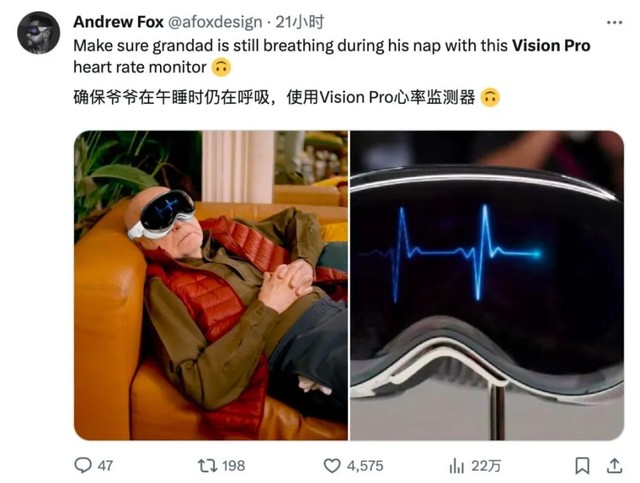The width and height of the screenshot is (640, 483).
Task: Click the 47 replies count
Action: tap(105, 465)
